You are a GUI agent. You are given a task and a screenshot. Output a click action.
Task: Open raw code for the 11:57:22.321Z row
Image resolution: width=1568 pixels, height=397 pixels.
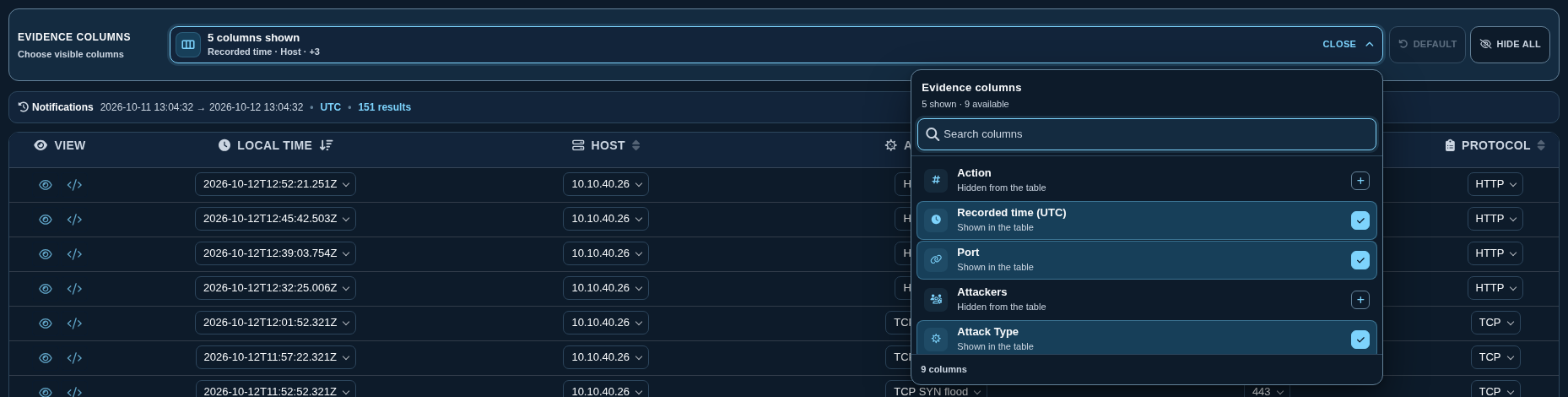point(74,358)
